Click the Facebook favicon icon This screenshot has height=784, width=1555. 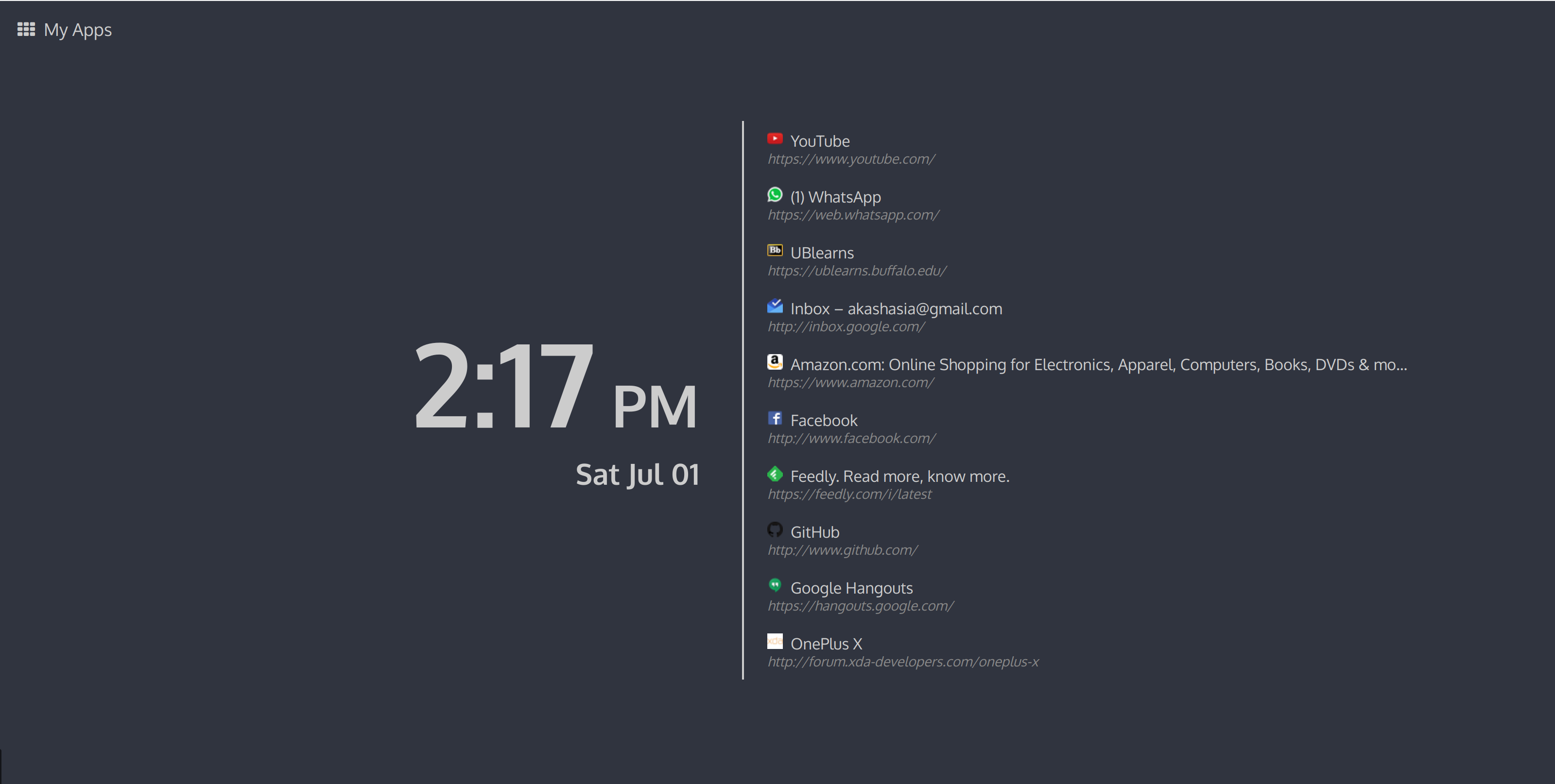[775, 418]
